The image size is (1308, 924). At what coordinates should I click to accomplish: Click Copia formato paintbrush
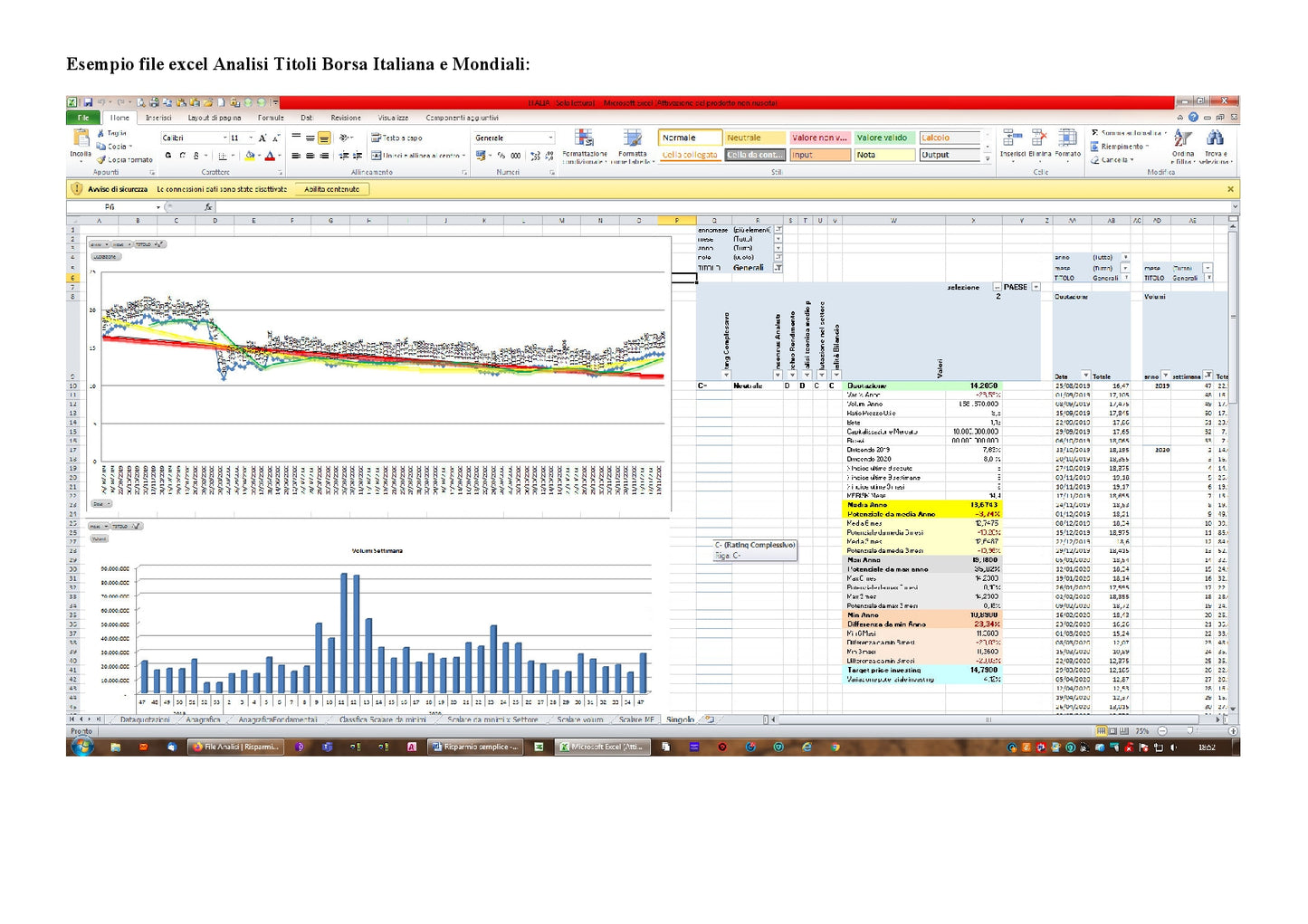(x=100, y=159)
